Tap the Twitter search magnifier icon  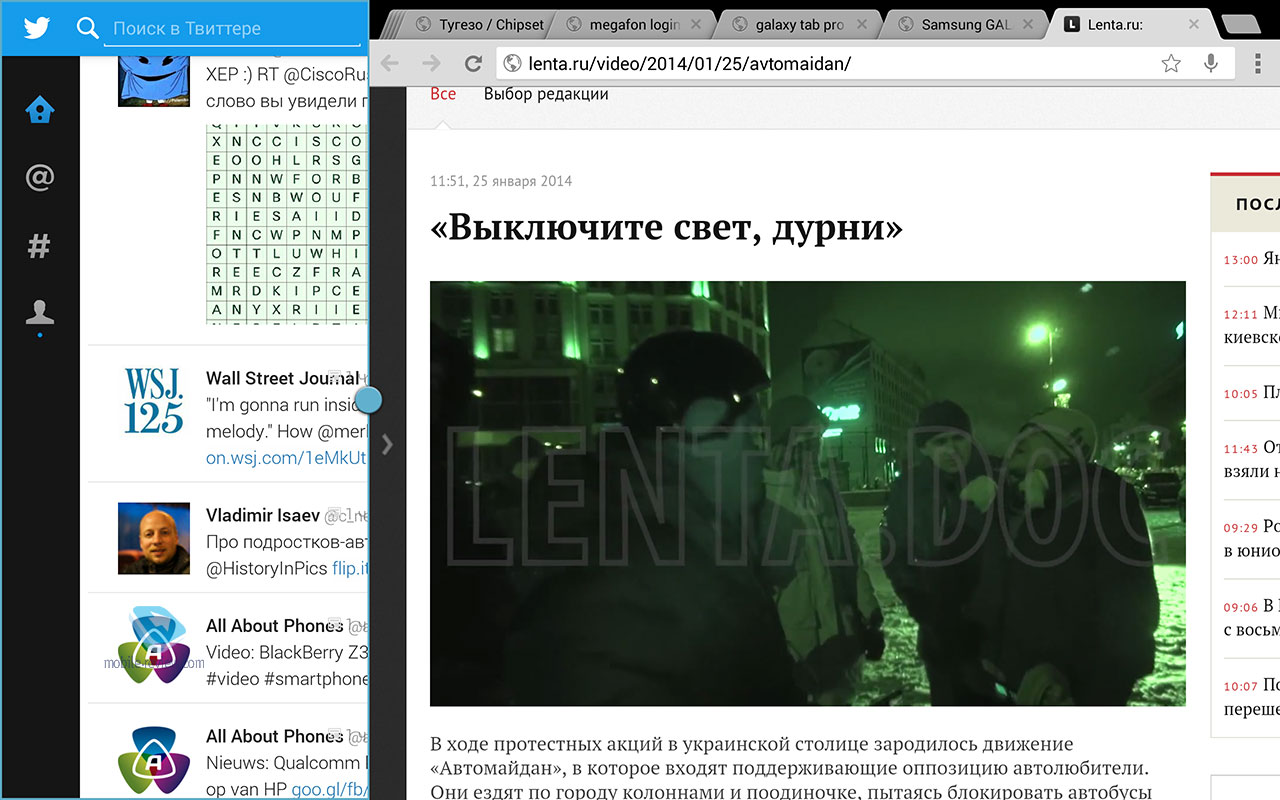click(88, 28)
